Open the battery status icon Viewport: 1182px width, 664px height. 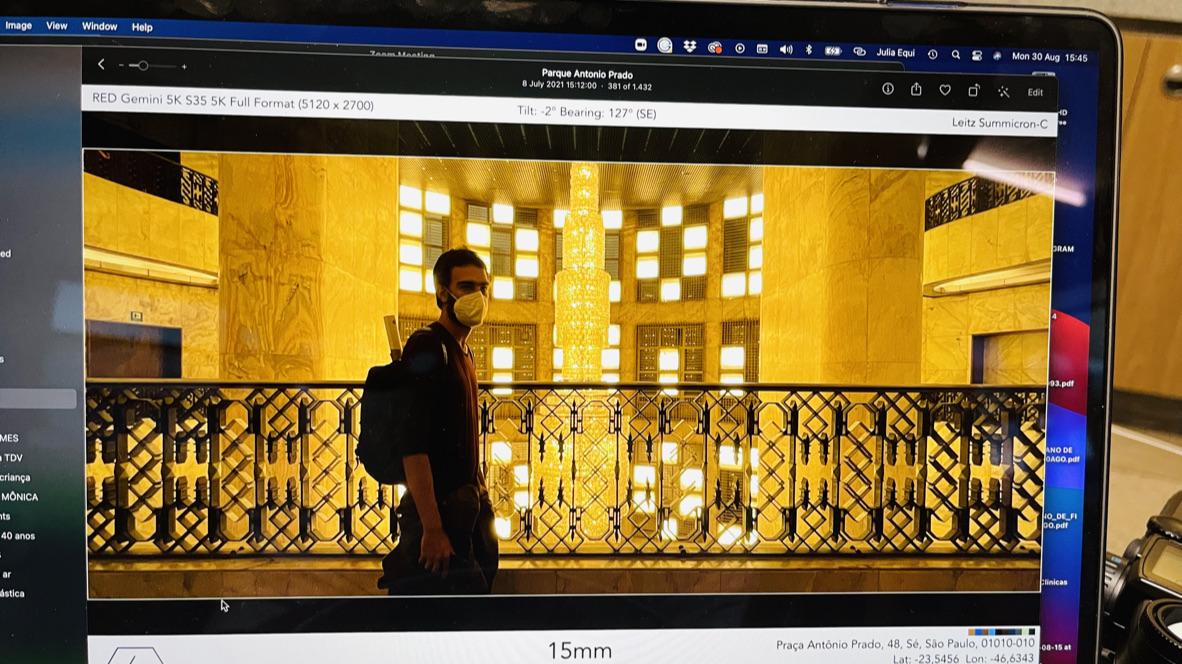(x=833, y=51)
